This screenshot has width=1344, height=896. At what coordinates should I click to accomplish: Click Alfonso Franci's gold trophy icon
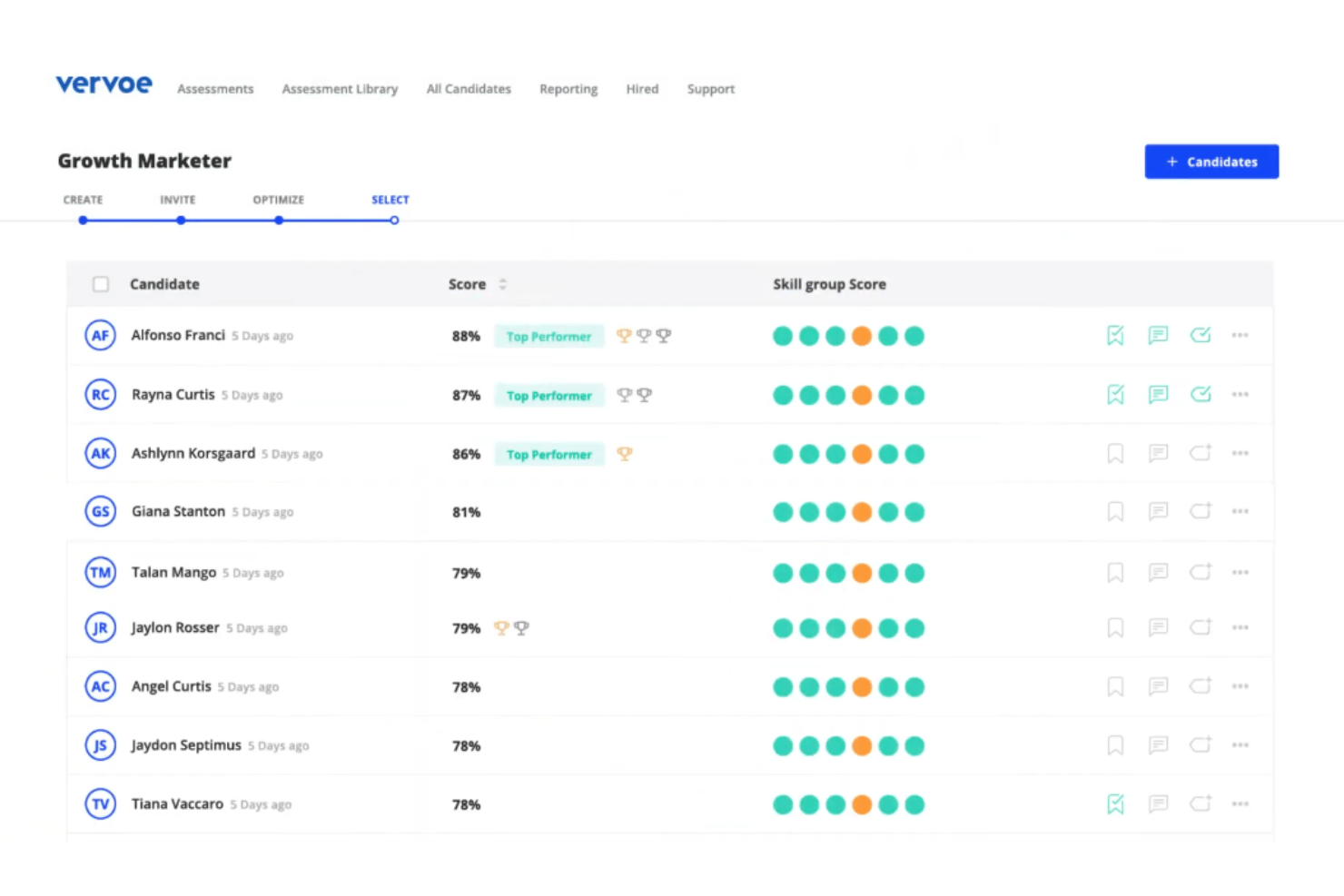(x=624, y=336)
